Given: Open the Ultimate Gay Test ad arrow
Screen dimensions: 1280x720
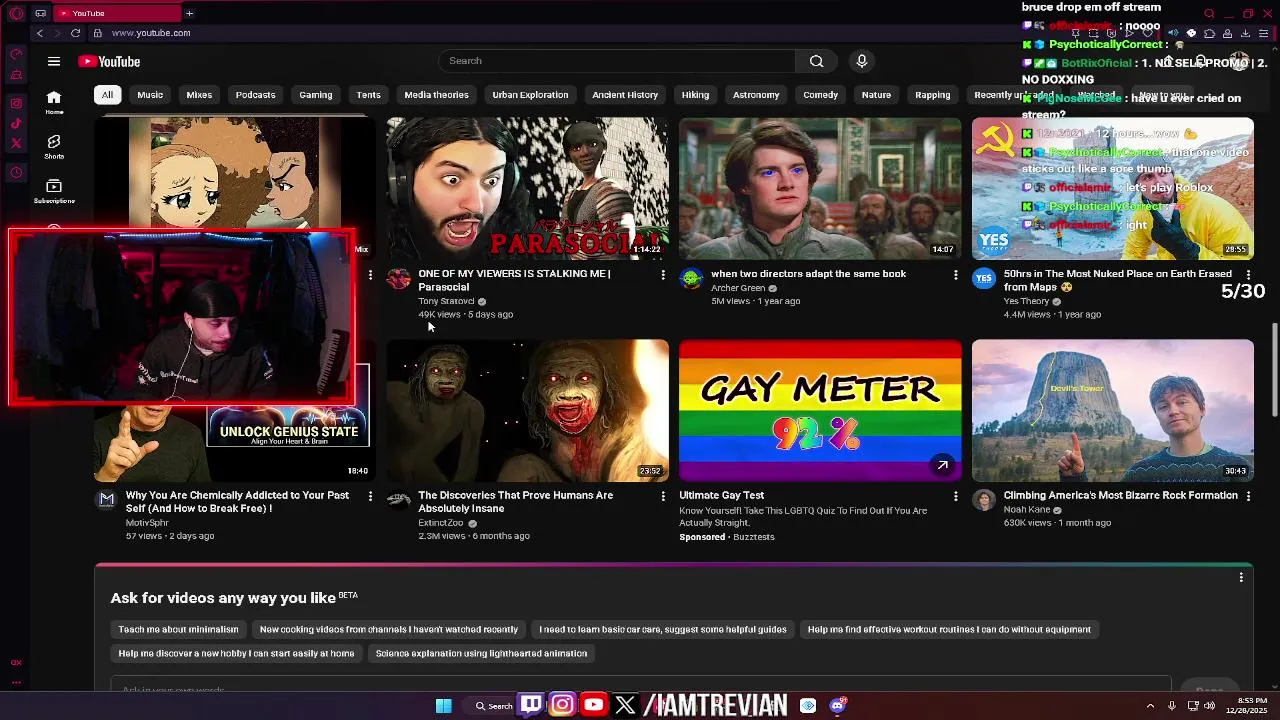Looking at the screenshot, I should [x=942, y=465].
